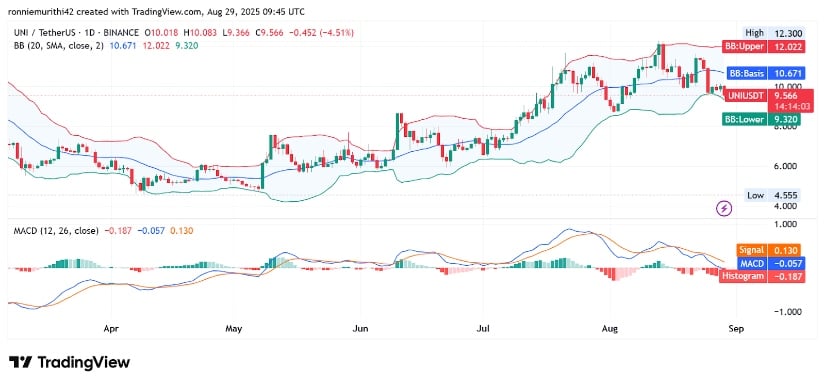Click the Low 4.555 price marker
The height and width of the screenshot is (385, 825).
point(776,195)
